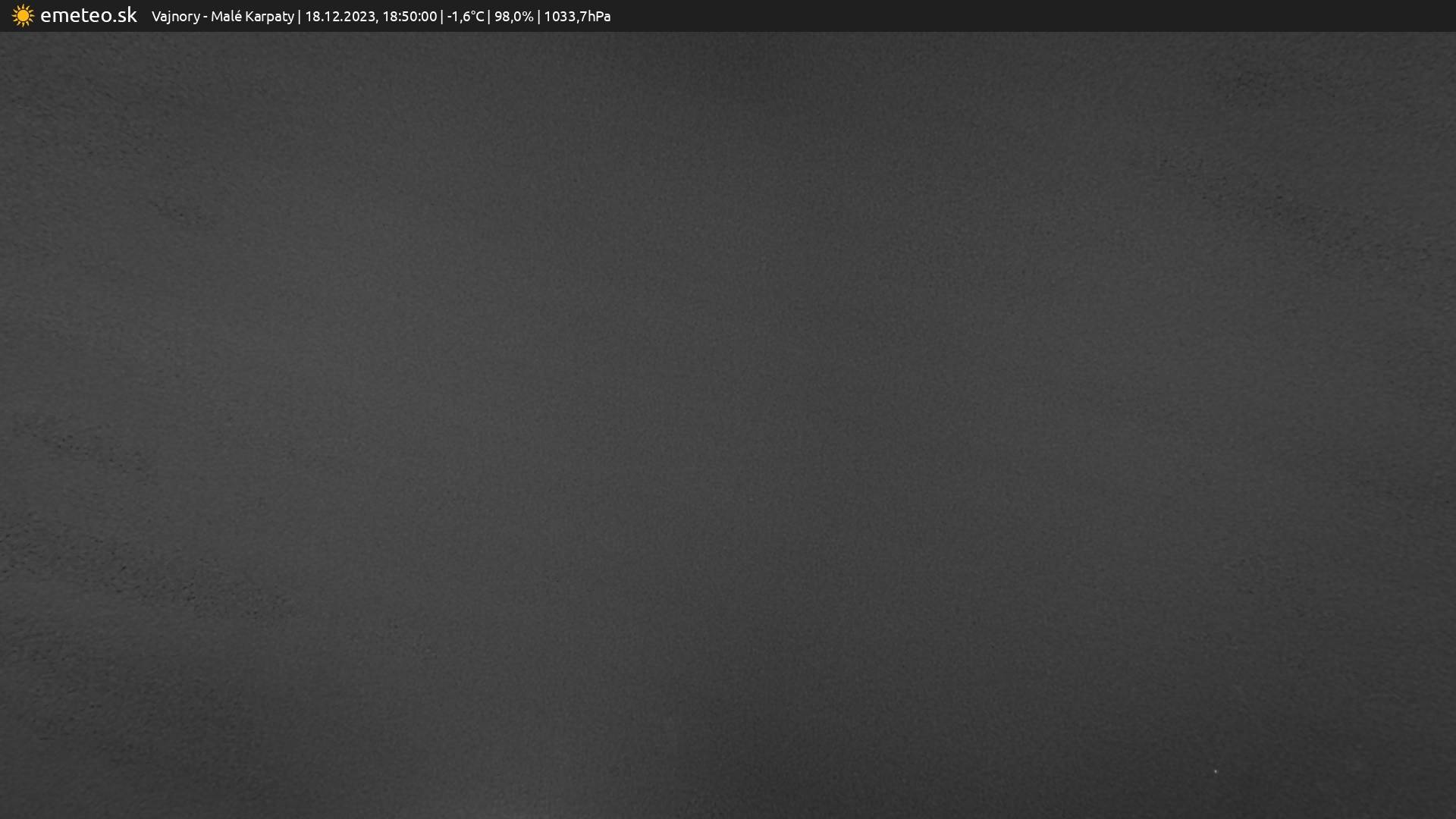Click the word Vajnory in header
Screen dimensions: 1456x819
coord(175,17)
